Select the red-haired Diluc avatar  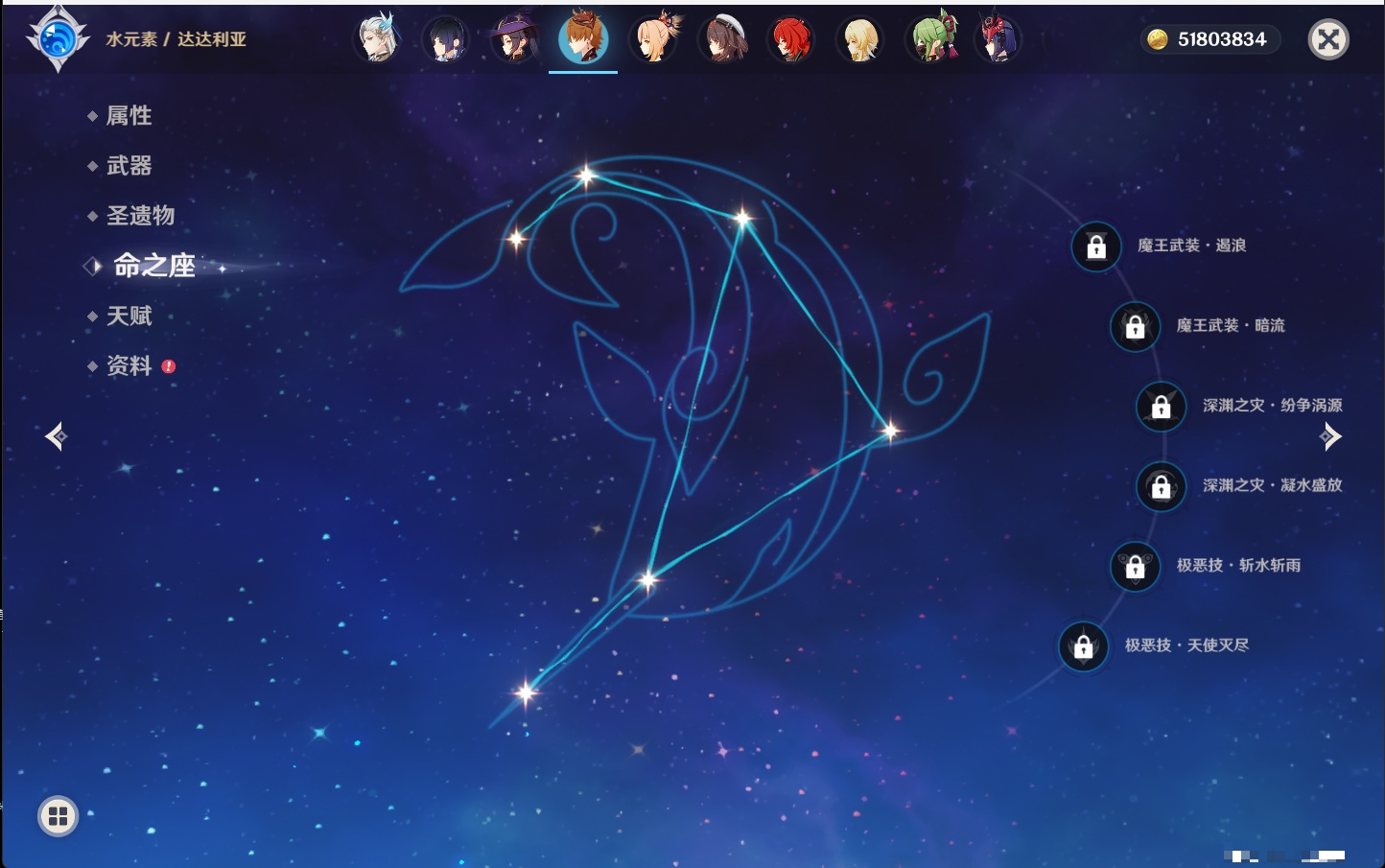pyautogui.click(x=791, y=40)
